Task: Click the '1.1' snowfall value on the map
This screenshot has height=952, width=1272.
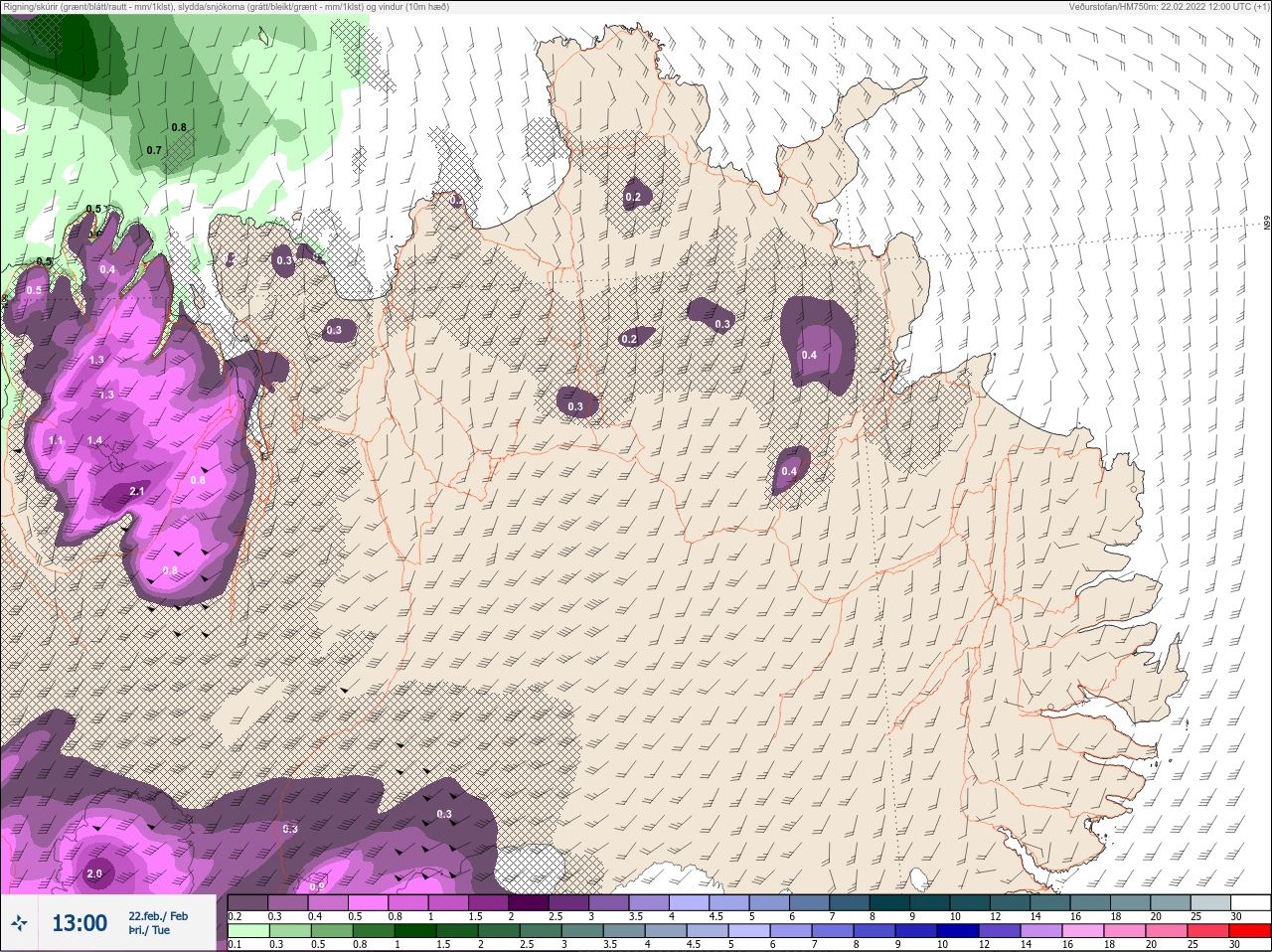Action: click(x=56, y=441)
